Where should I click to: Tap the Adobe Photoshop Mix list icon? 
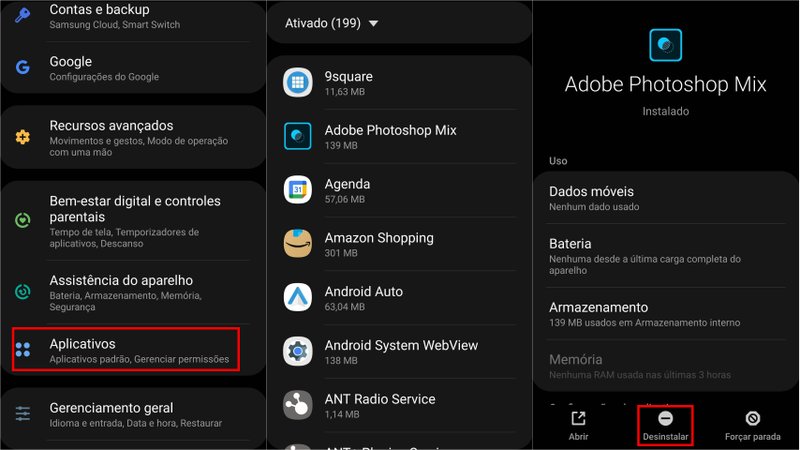pos(297,136)
